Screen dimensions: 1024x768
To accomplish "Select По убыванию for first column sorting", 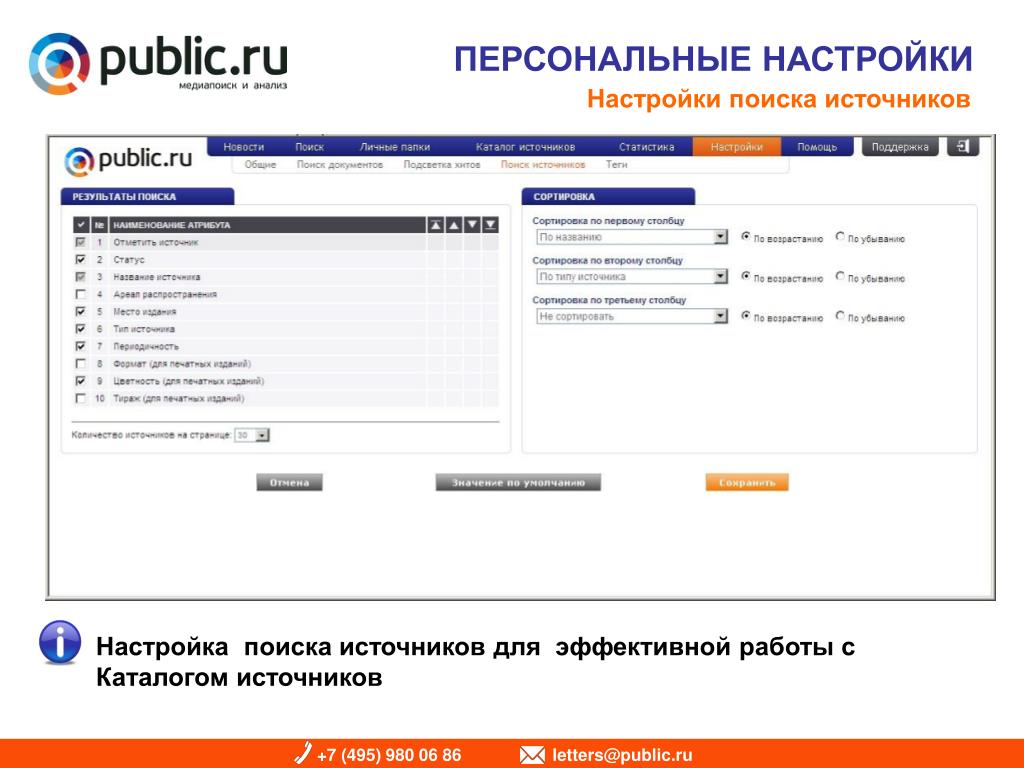I will point(840,237).
